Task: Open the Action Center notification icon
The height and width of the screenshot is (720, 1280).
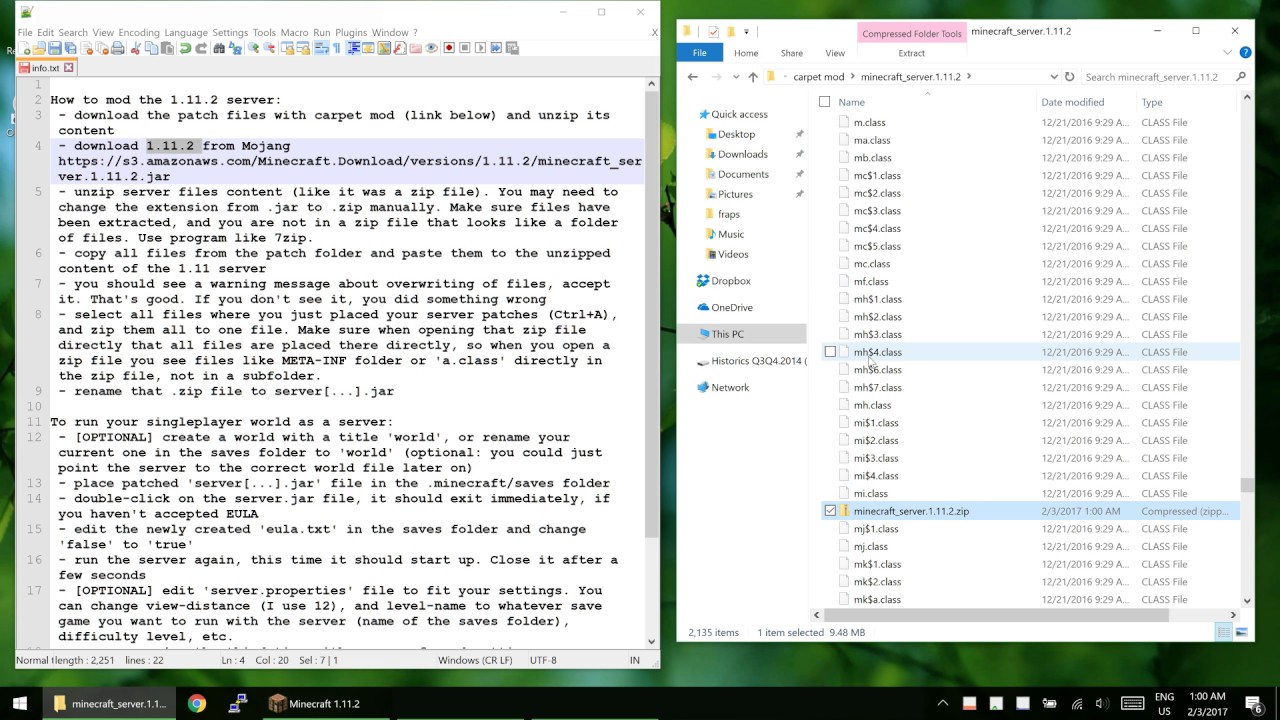Action: [1253, 703]
